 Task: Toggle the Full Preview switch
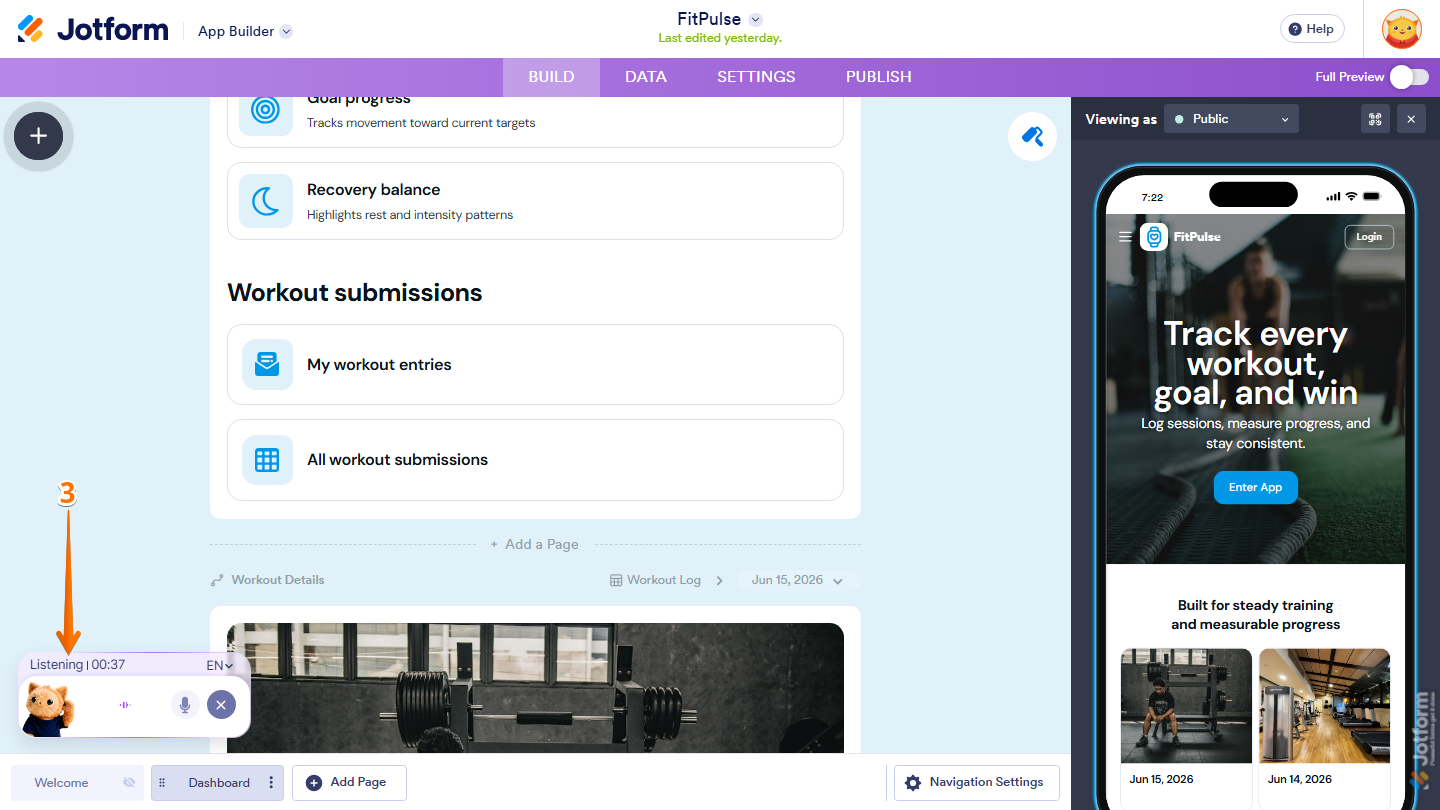(1409, 77)
